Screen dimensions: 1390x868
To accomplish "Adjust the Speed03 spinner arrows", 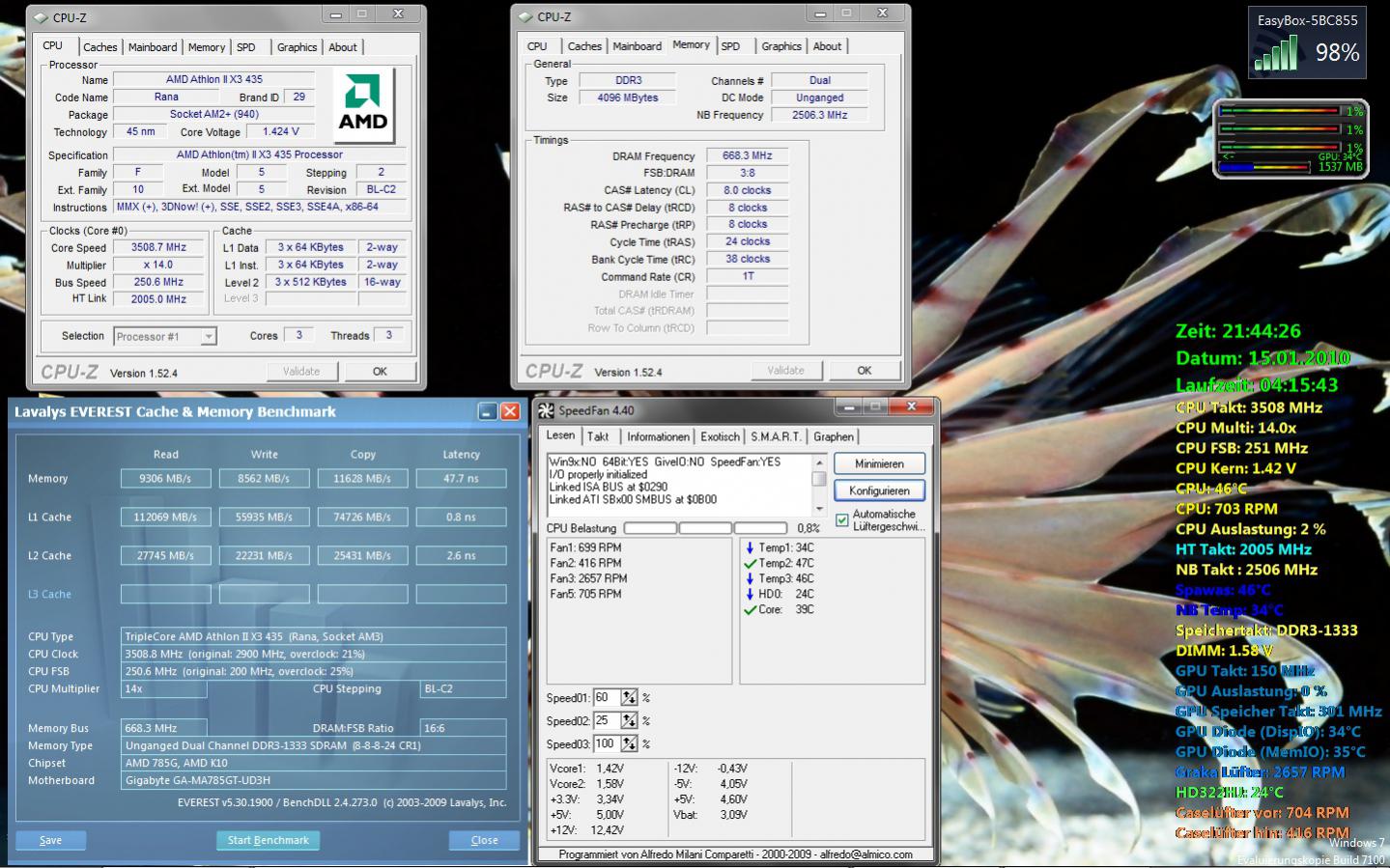I will click(x=629, y=743).
